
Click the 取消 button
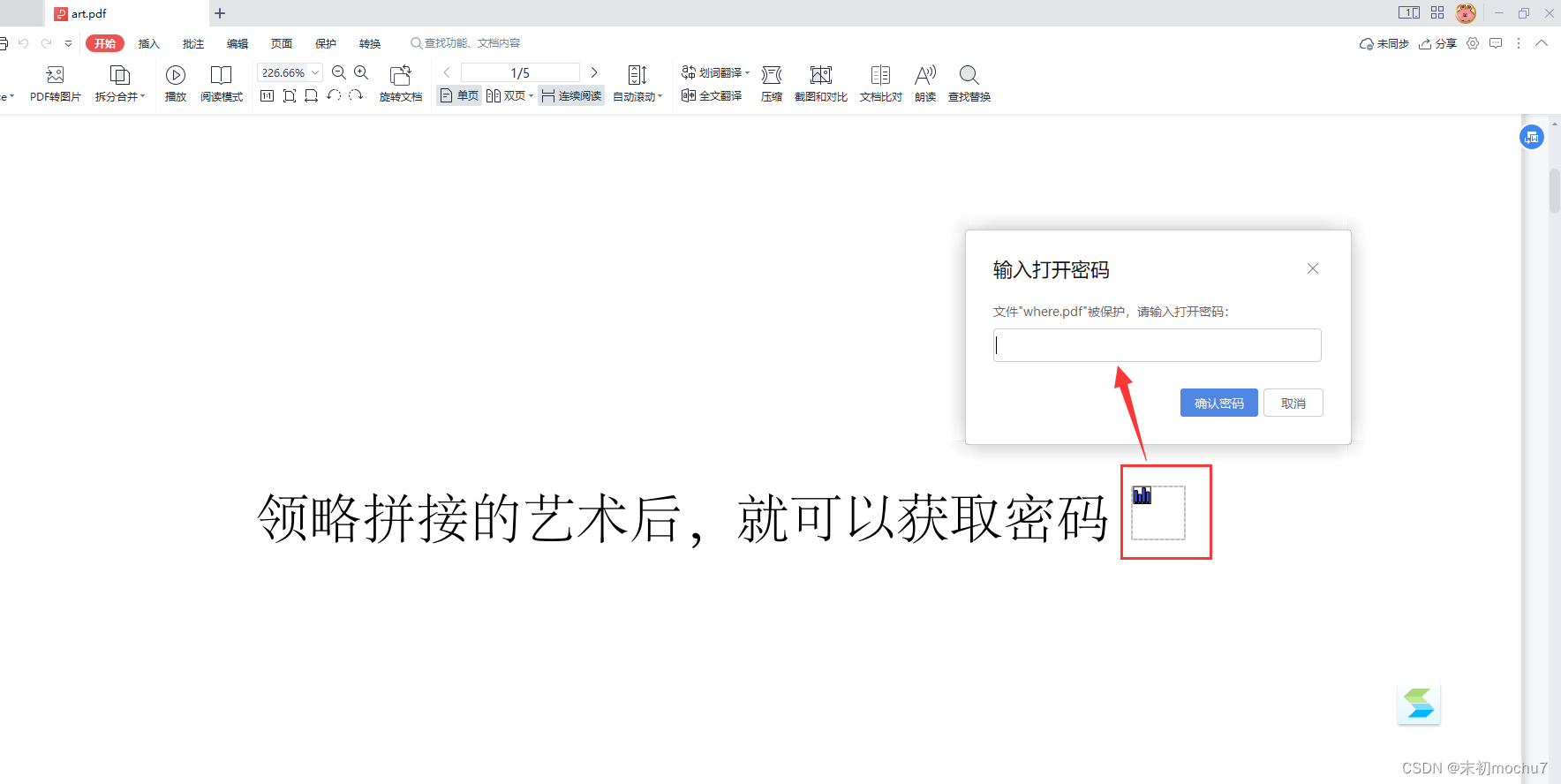[x=1293, y=403]
